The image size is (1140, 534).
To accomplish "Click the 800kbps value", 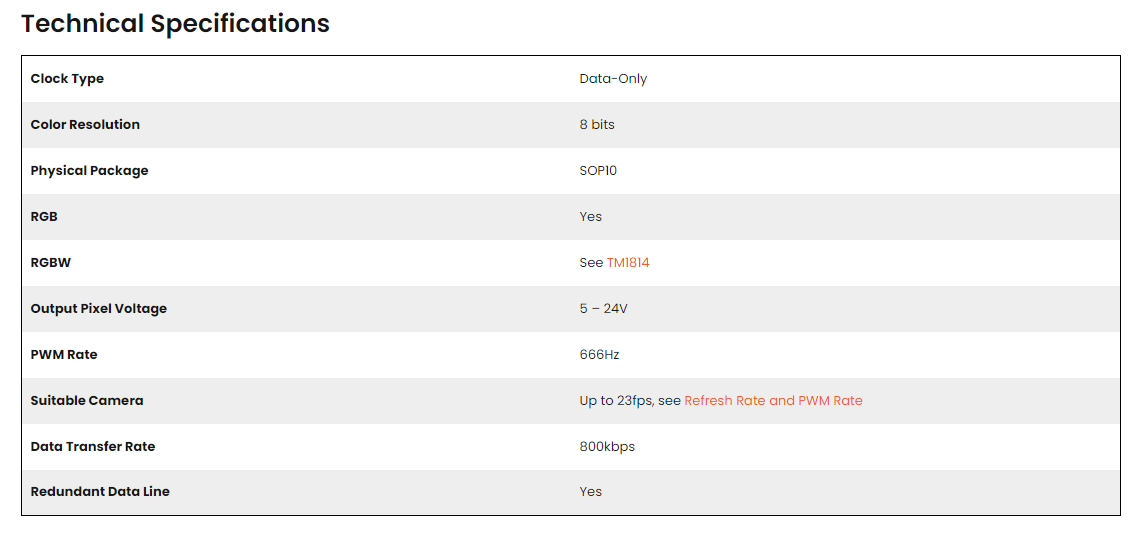I will click(x=607, y=446).
